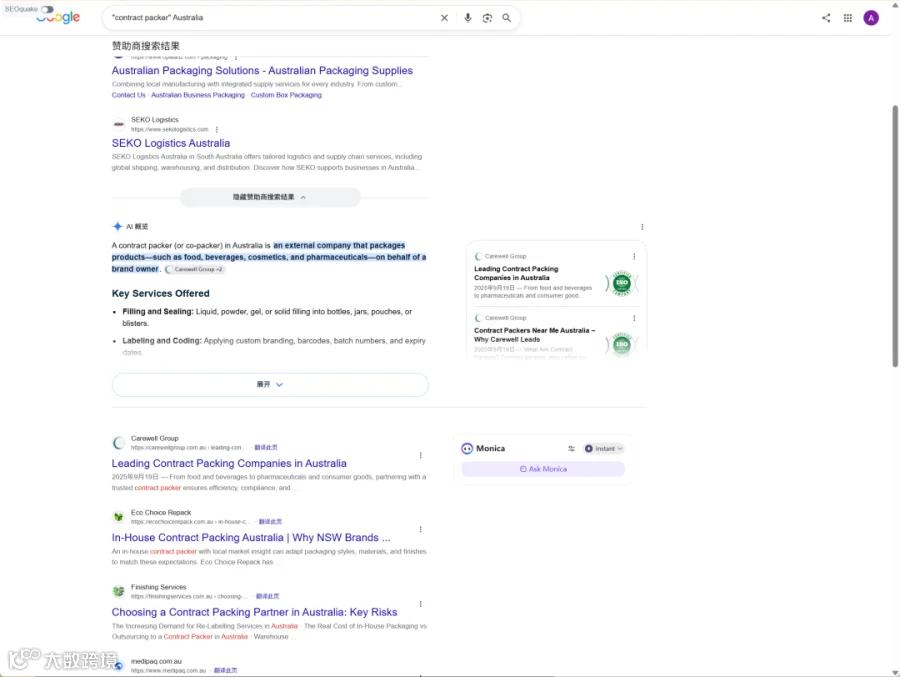Start voice search with the microphone icon
This screenshot has height=677, width=900.
pos(468,18)
